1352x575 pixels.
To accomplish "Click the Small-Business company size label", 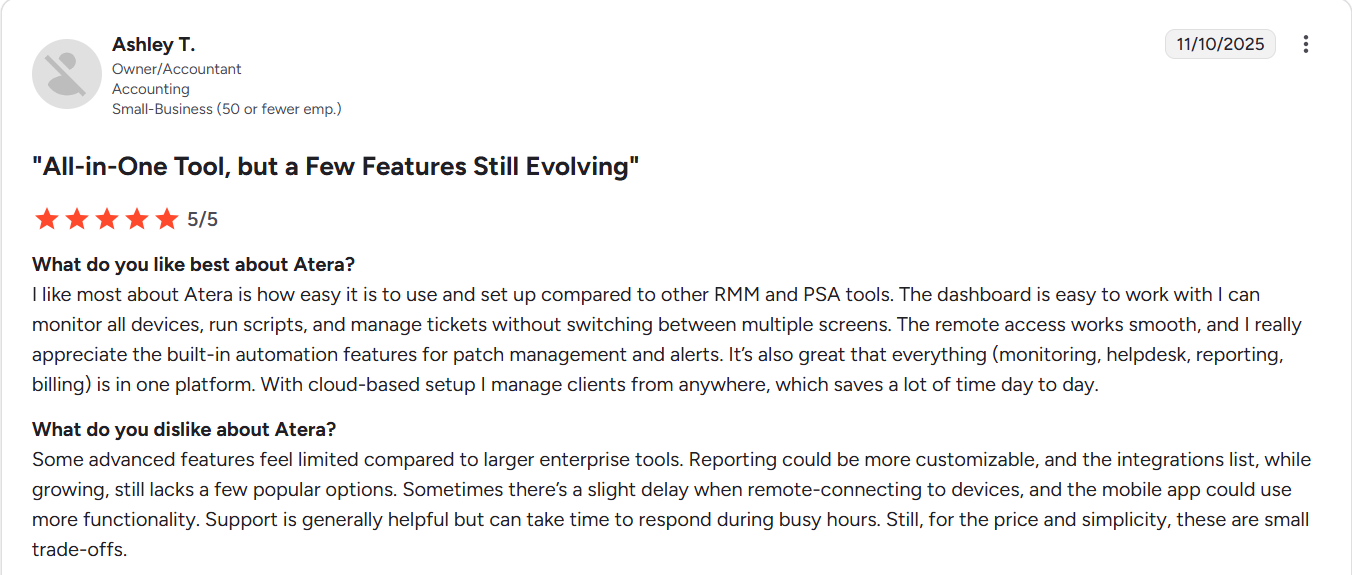I will [226, 109].
